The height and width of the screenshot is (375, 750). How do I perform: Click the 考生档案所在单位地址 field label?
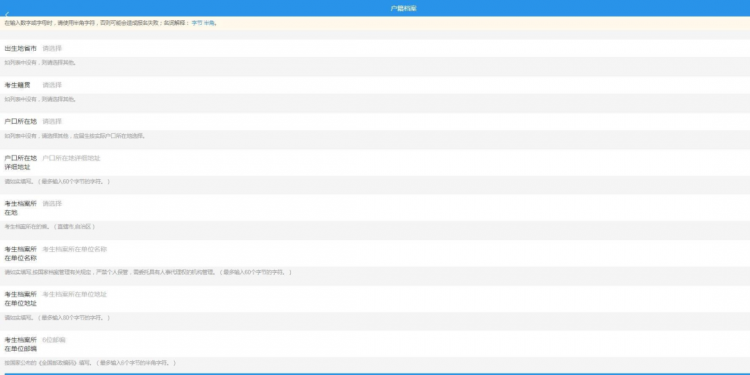(x=21, y=299)
